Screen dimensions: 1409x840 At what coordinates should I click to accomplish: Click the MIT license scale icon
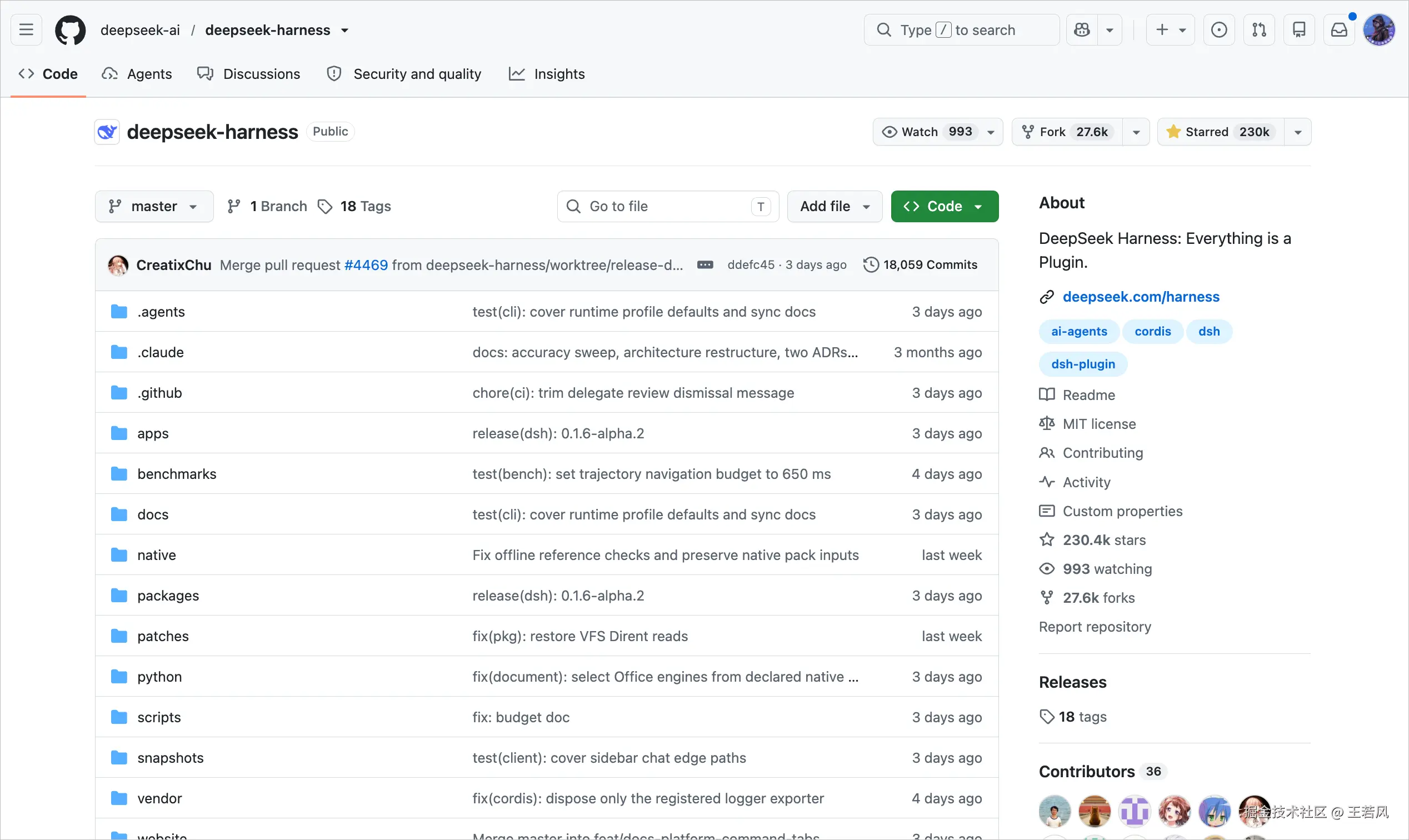pyautogui.click(x=1047, y=424)
